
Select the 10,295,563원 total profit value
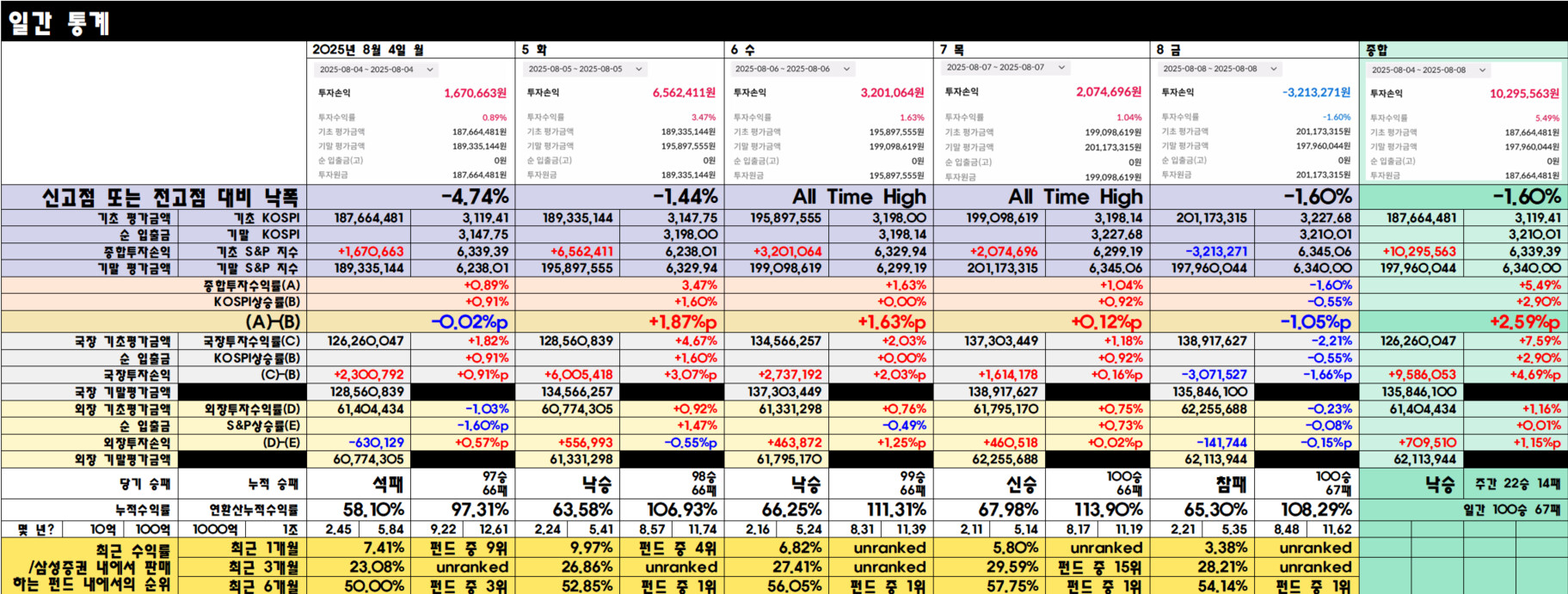[x=1524, y=94]
